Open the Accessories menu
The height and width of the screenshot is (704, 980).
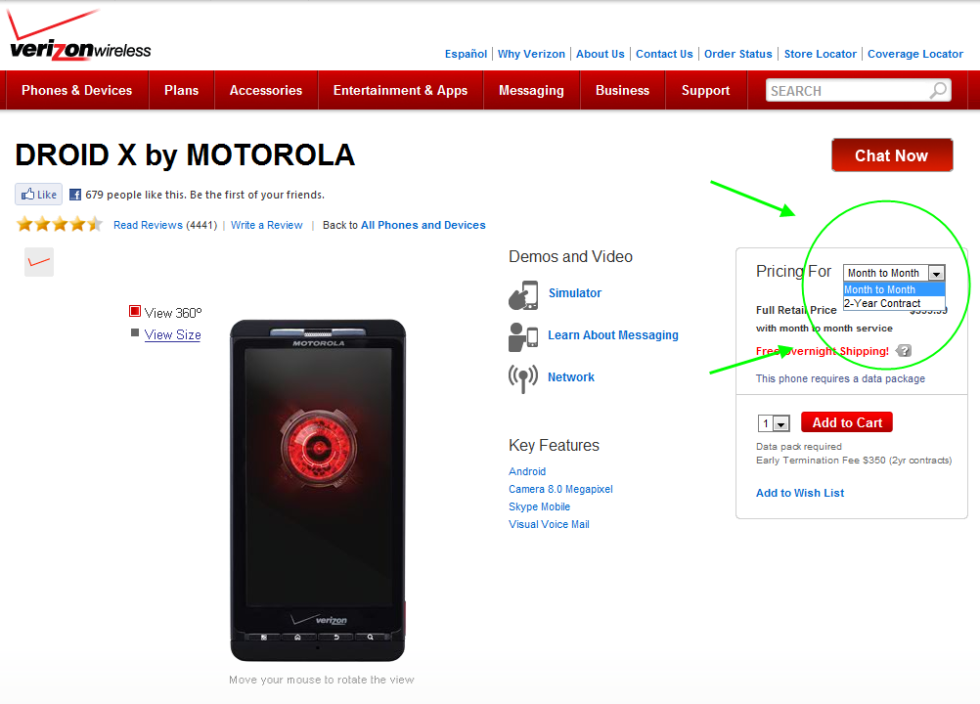tap(266, 90)
